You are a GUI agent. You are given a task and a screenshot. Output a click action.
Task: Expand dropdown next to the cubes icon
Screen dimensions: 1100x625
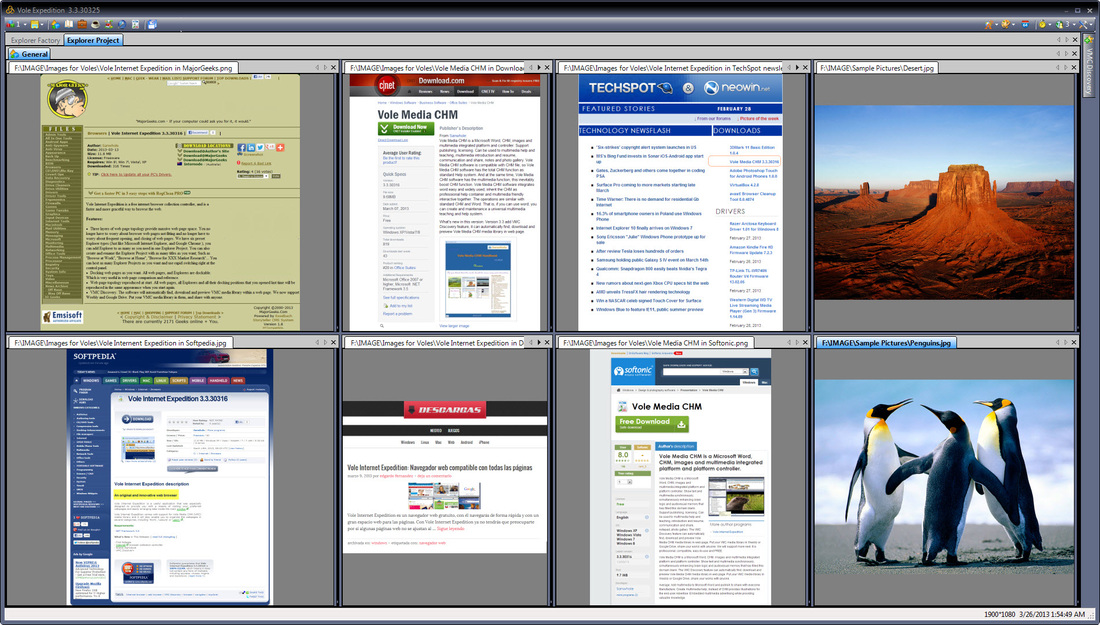(25, 25)
